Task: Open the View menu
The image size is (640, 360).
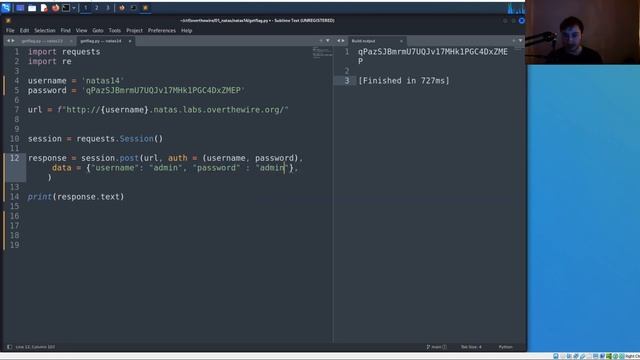Action: (x=81, y=31)
